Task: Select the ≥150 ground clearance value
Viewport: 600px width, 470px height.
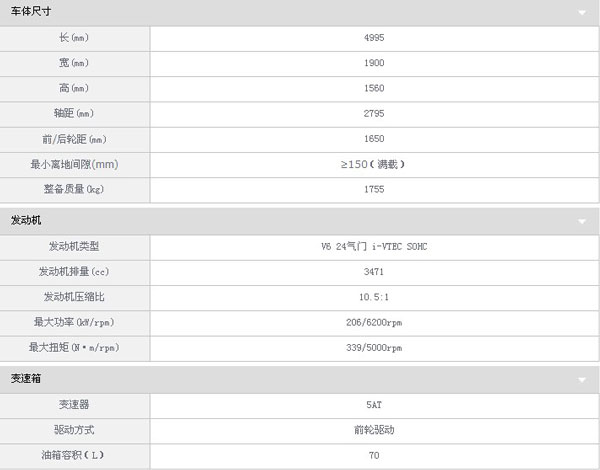Action: tap(373, 165)
